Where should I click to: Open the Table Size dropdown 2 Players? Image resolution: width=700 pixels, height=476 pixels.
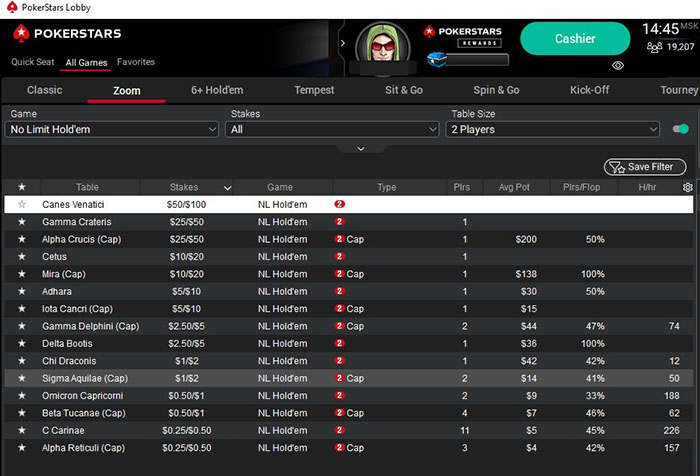[x=553, y=129]
